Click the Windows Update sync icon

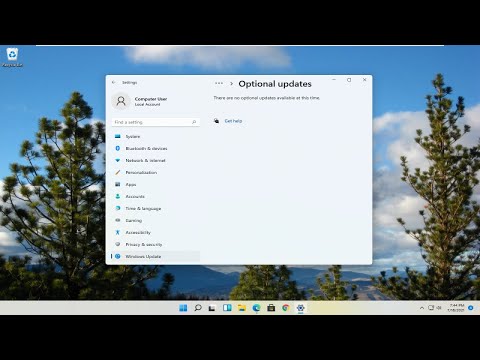point(118,256)
